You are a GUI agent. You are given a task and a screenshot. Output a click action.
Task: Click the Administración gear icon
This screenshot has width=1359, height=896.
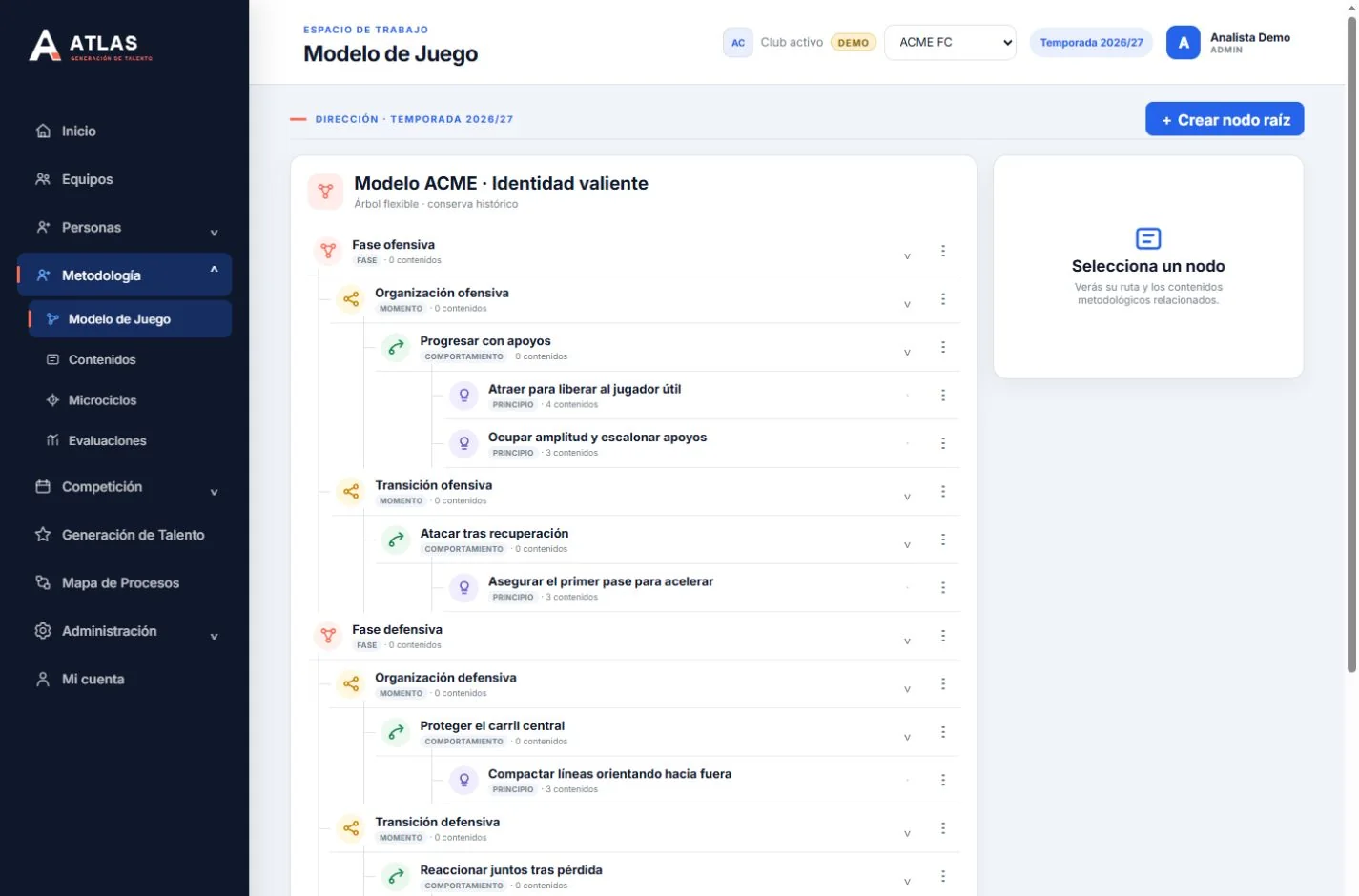click(43, 631)
